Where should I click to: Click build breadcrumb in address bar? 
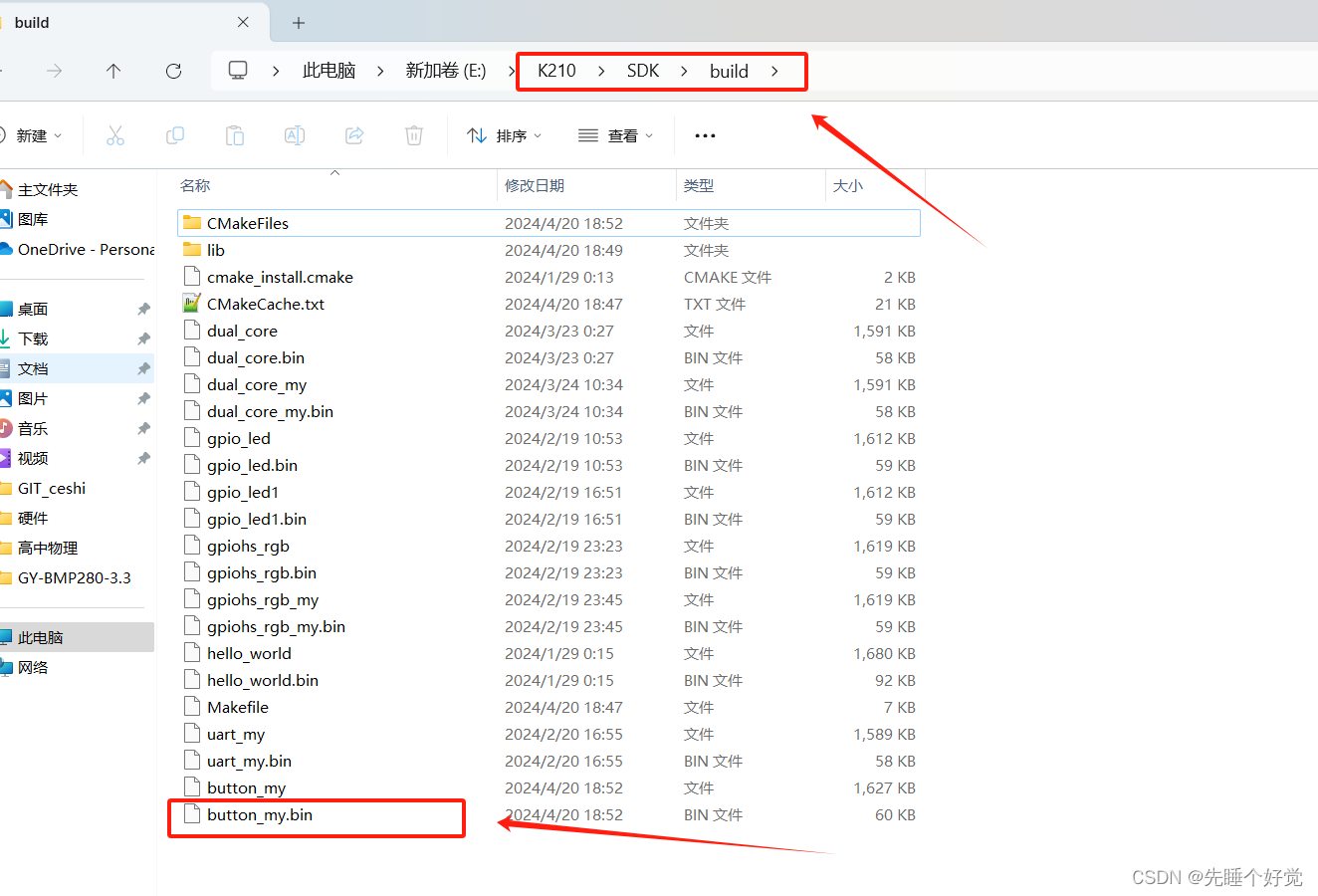click(729, 71)
